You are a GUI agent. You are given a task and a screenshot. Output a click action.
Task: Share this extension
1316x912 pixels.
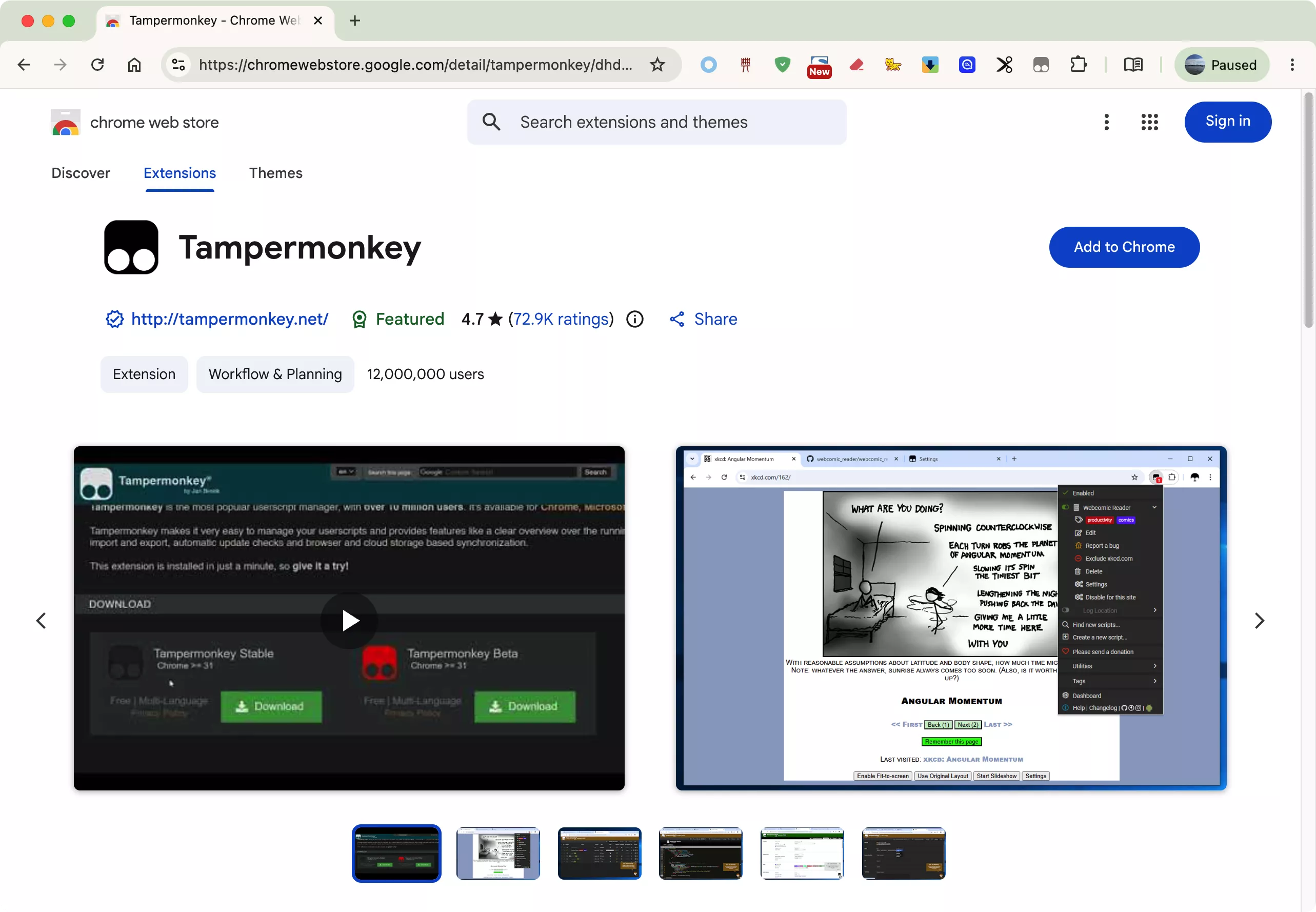(x=703, y=319)
